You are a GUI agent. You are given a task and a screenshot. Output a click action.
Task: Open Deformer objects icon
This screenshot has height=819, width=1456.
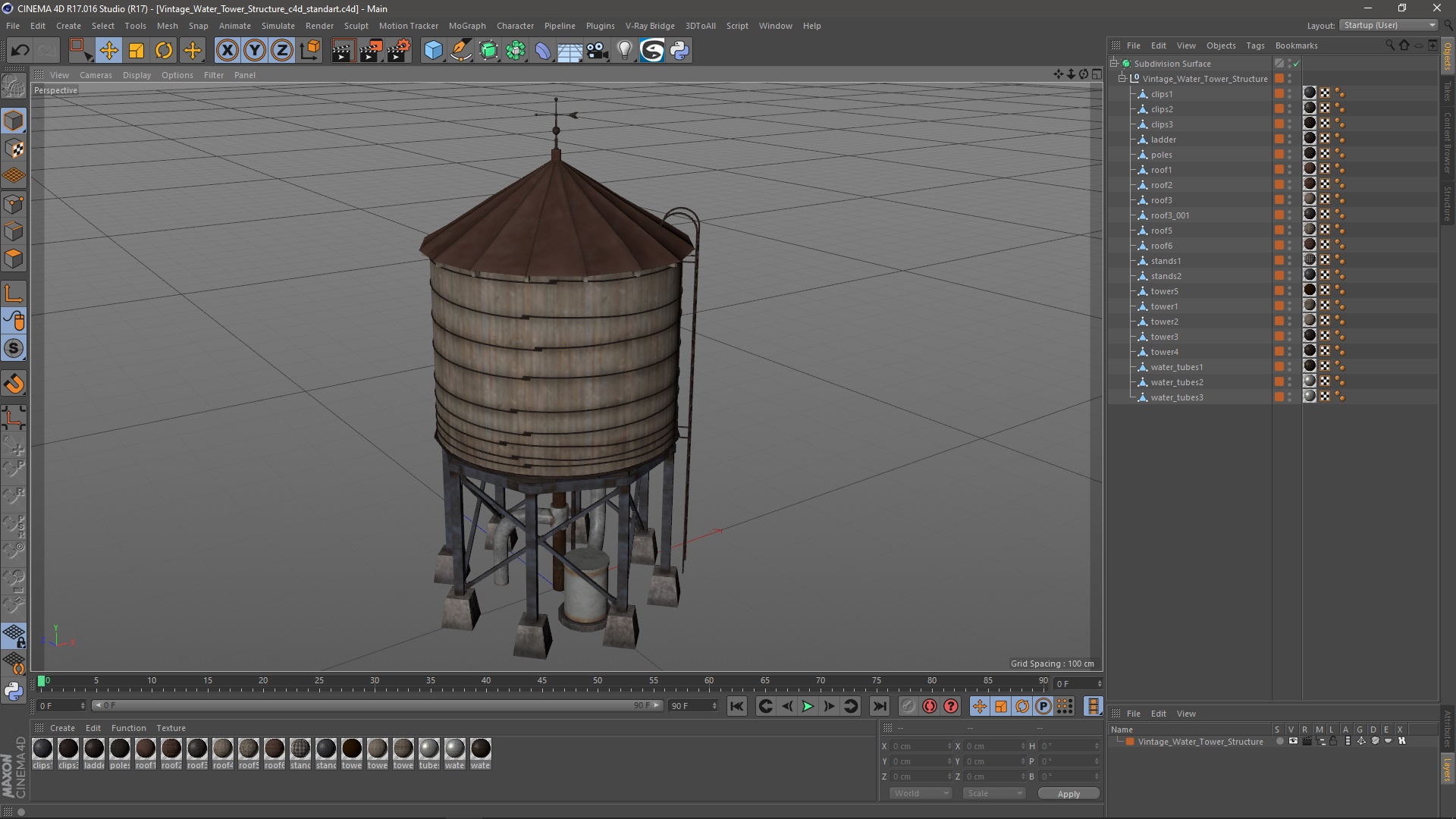point(543,51)
